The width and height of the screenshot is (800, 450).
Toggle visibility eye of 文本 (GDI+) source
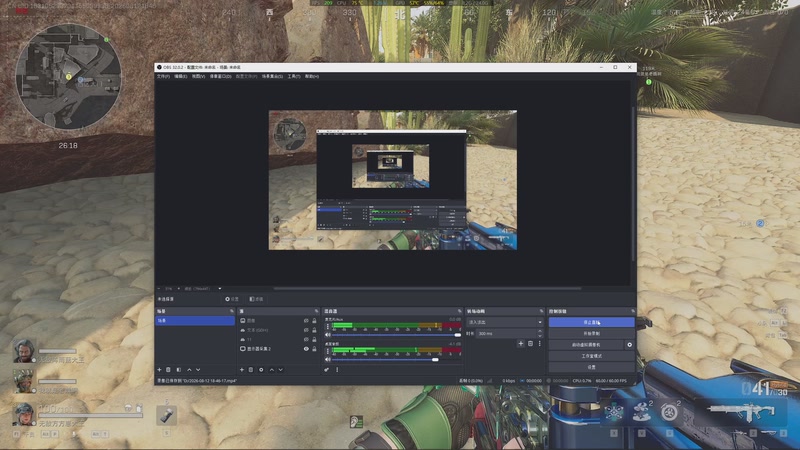306,330
